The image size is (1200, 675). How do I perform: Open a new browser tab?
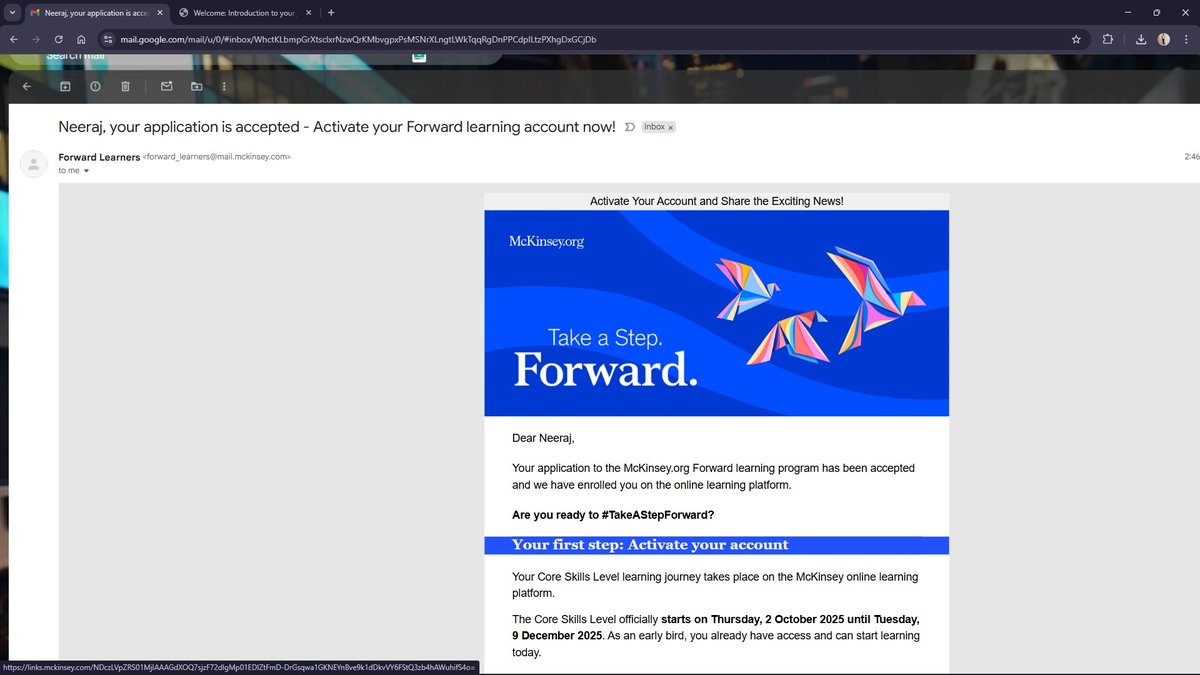331,12
